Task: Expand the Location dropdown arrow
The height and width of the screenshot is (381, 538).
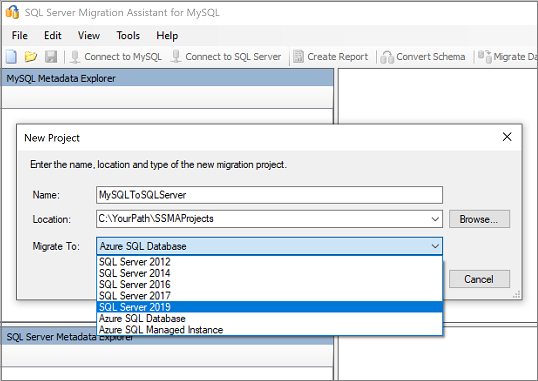Action: click(435, 219)
